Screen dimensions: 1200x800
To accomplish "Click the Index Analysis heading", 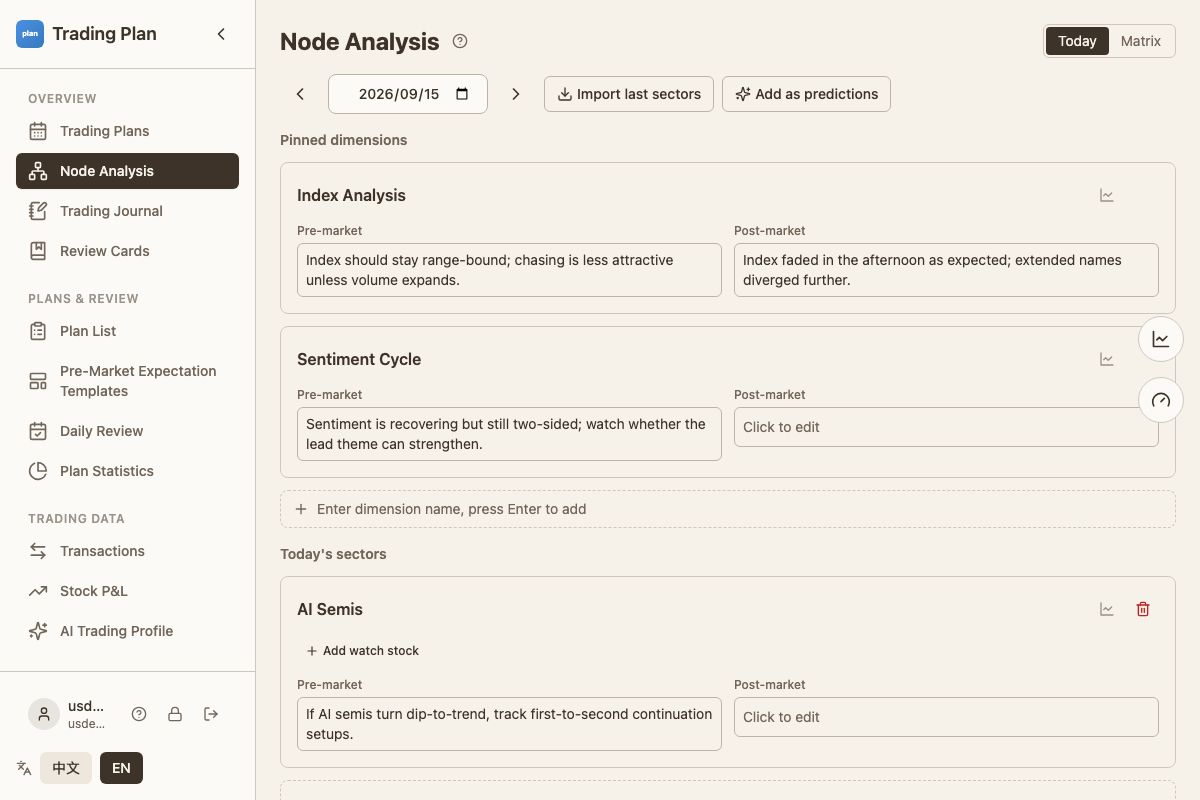I will tap(351, 195).
